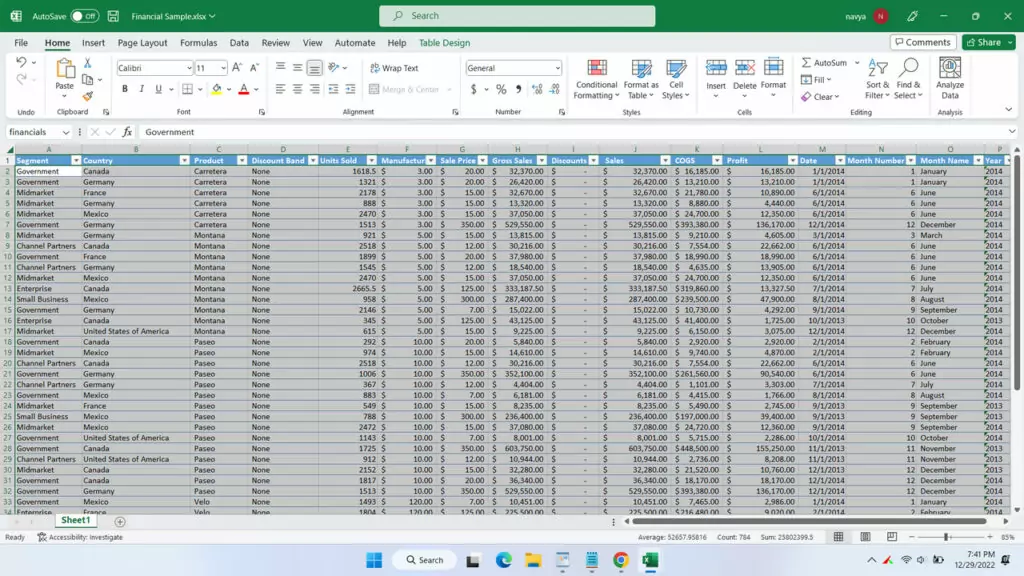
Task: Decrease font size with smaller A icon
Action: (x=255, y=67)
